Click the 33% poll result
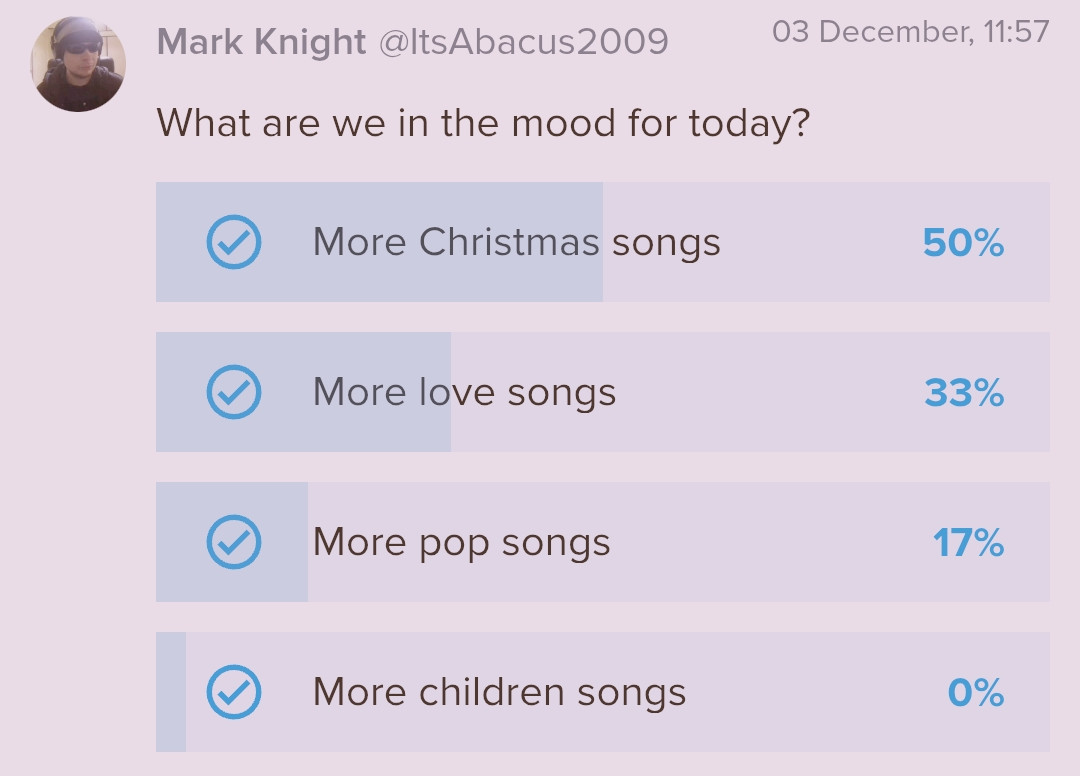The width and height of the screenshot is (1080, 776). 964,393
